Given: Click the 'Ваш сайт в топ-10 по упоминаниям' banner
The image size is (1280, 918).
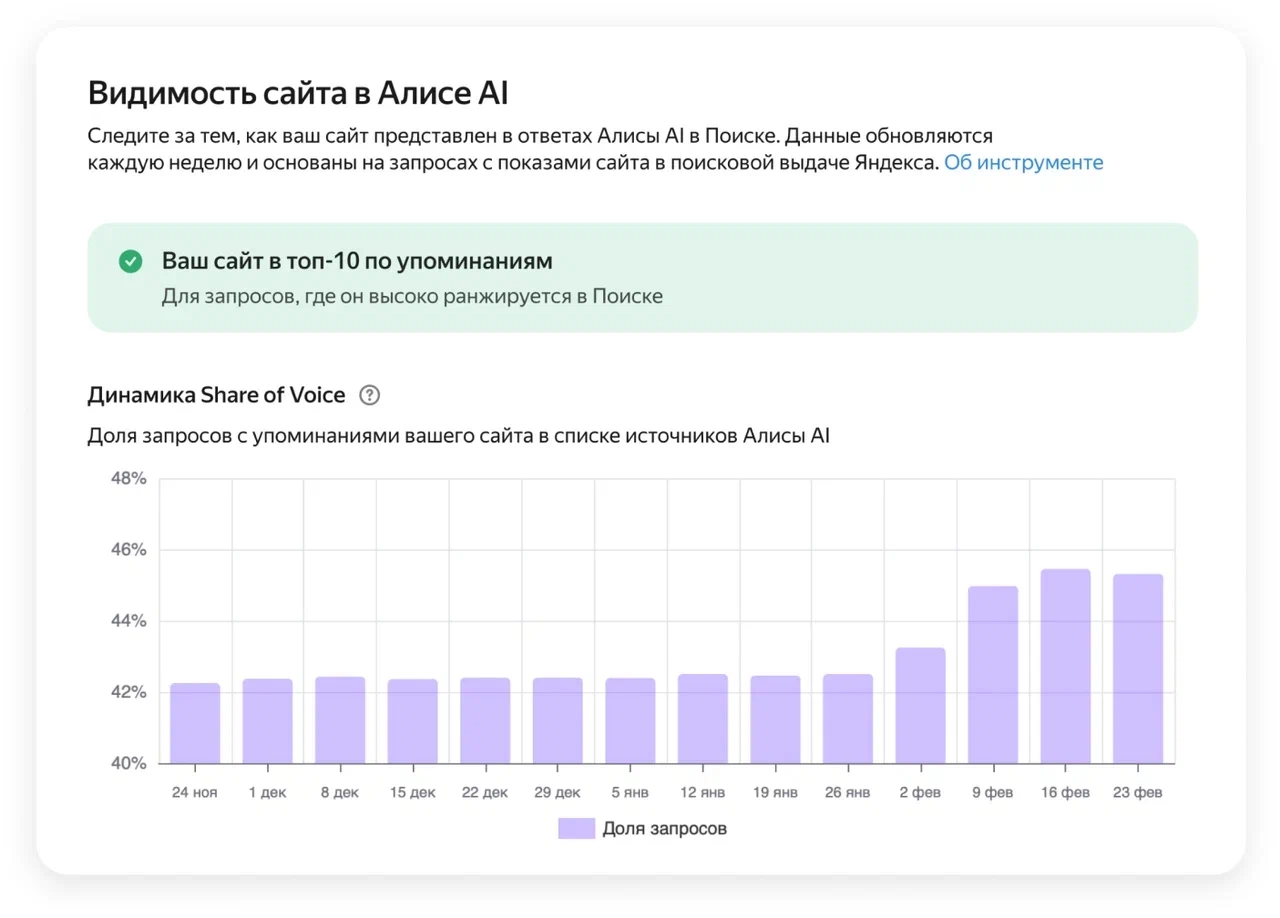Looking at the screenshot, I should [x=640, y=277].
